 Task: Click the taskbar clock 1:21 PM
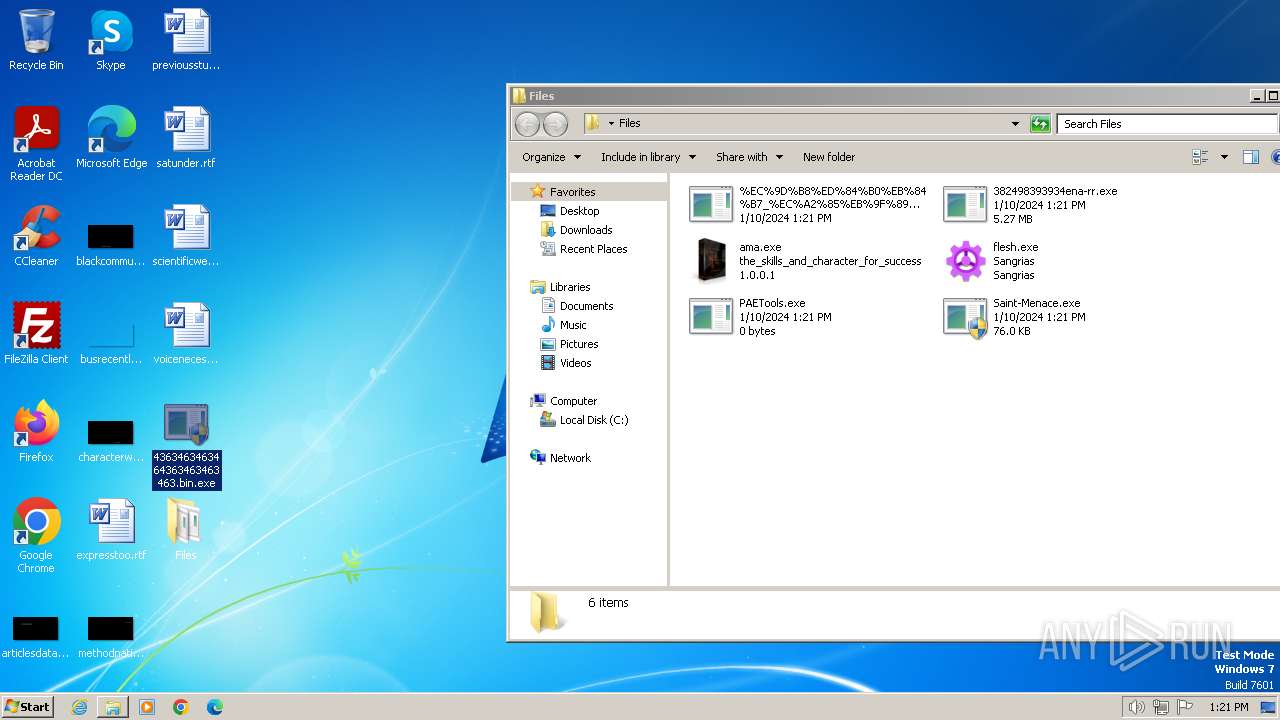click(1228, 707)
